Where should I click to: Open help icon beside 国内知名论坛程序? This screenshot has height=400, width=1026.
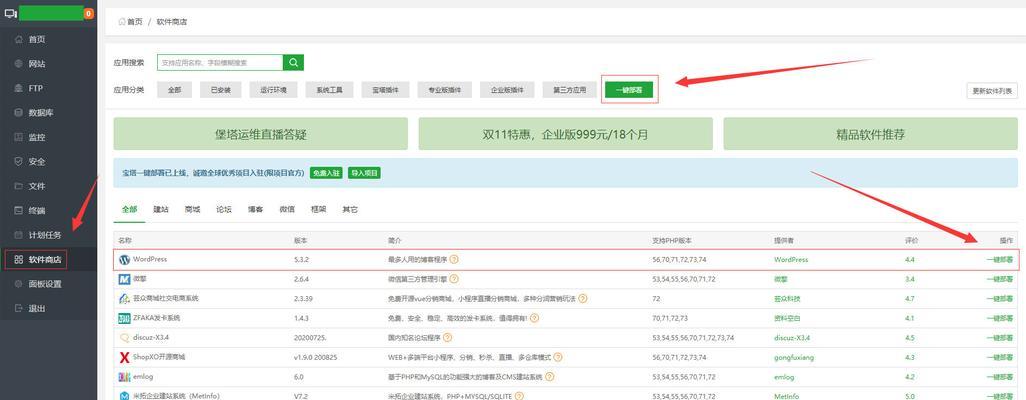pyautogui.click(x=448, y=338)
